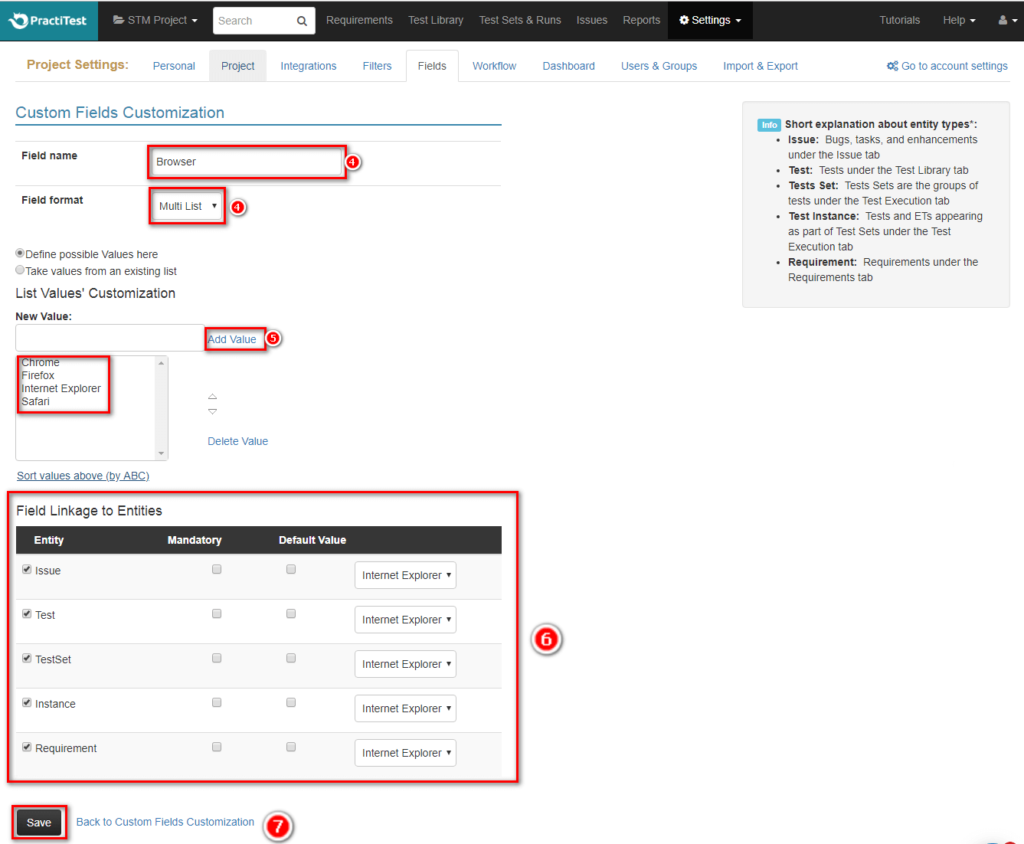Click the Save button
1024x844 pixels.
[x=39, y=822]
